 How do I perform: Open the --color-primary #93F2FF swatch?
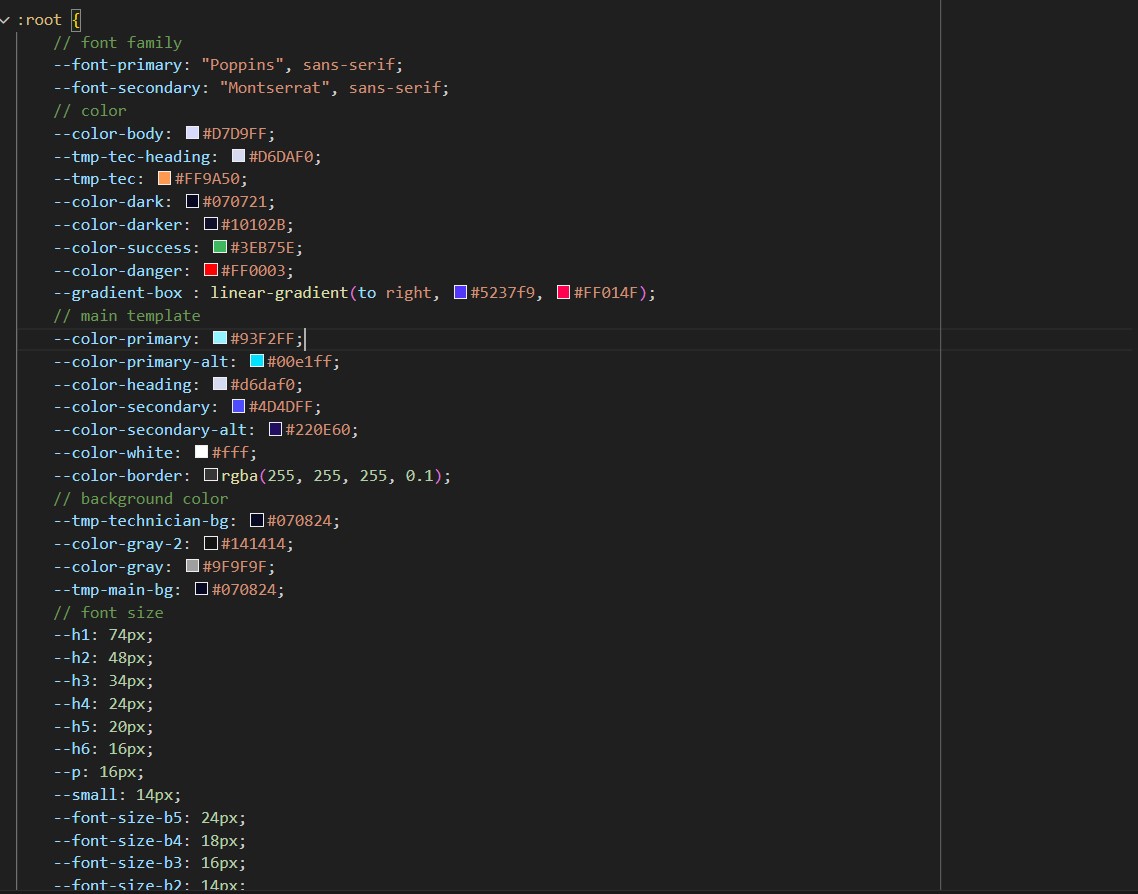pos(220,339)
